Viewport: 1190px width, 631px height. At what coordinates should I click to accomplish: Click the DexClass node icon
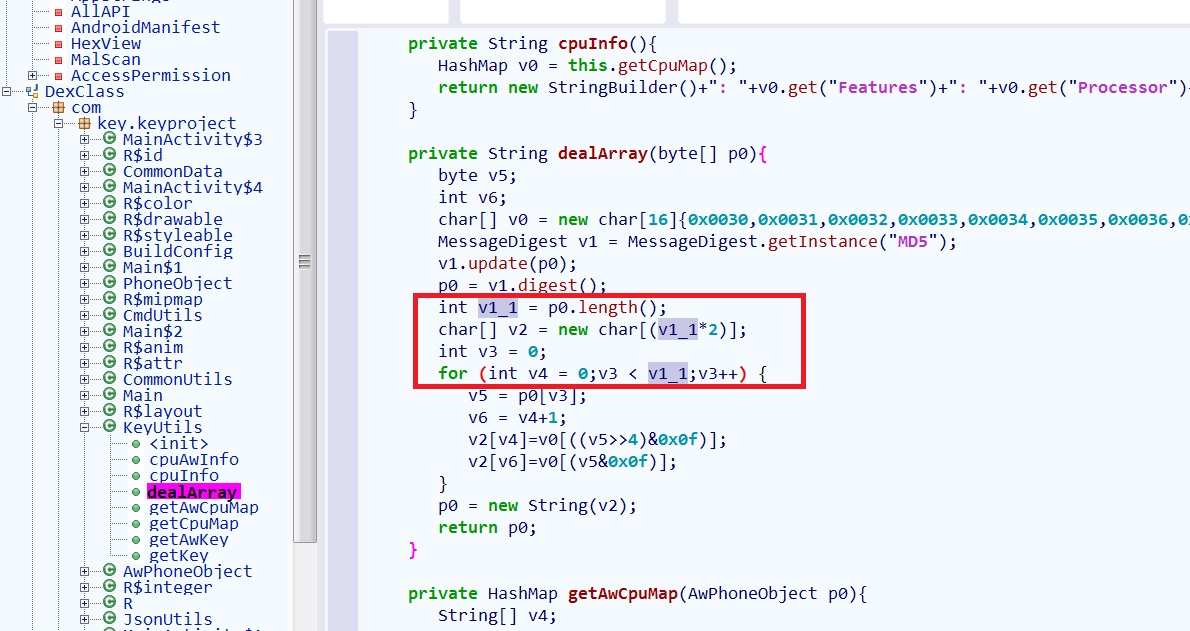tap(33, 91)
